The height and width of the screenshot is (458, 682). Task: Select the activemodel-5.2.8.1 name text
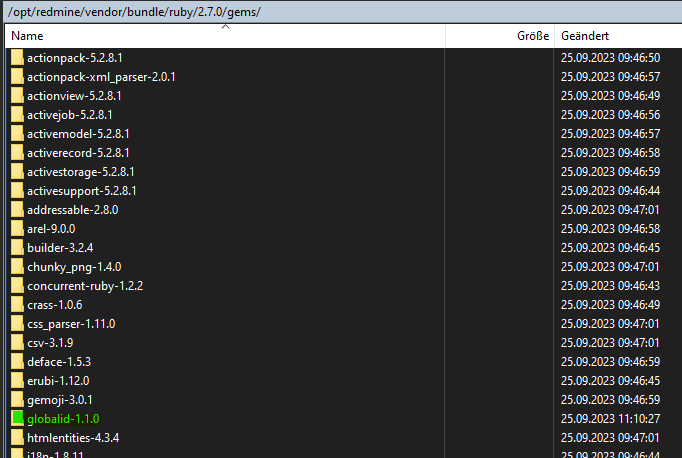click(78, 134)
